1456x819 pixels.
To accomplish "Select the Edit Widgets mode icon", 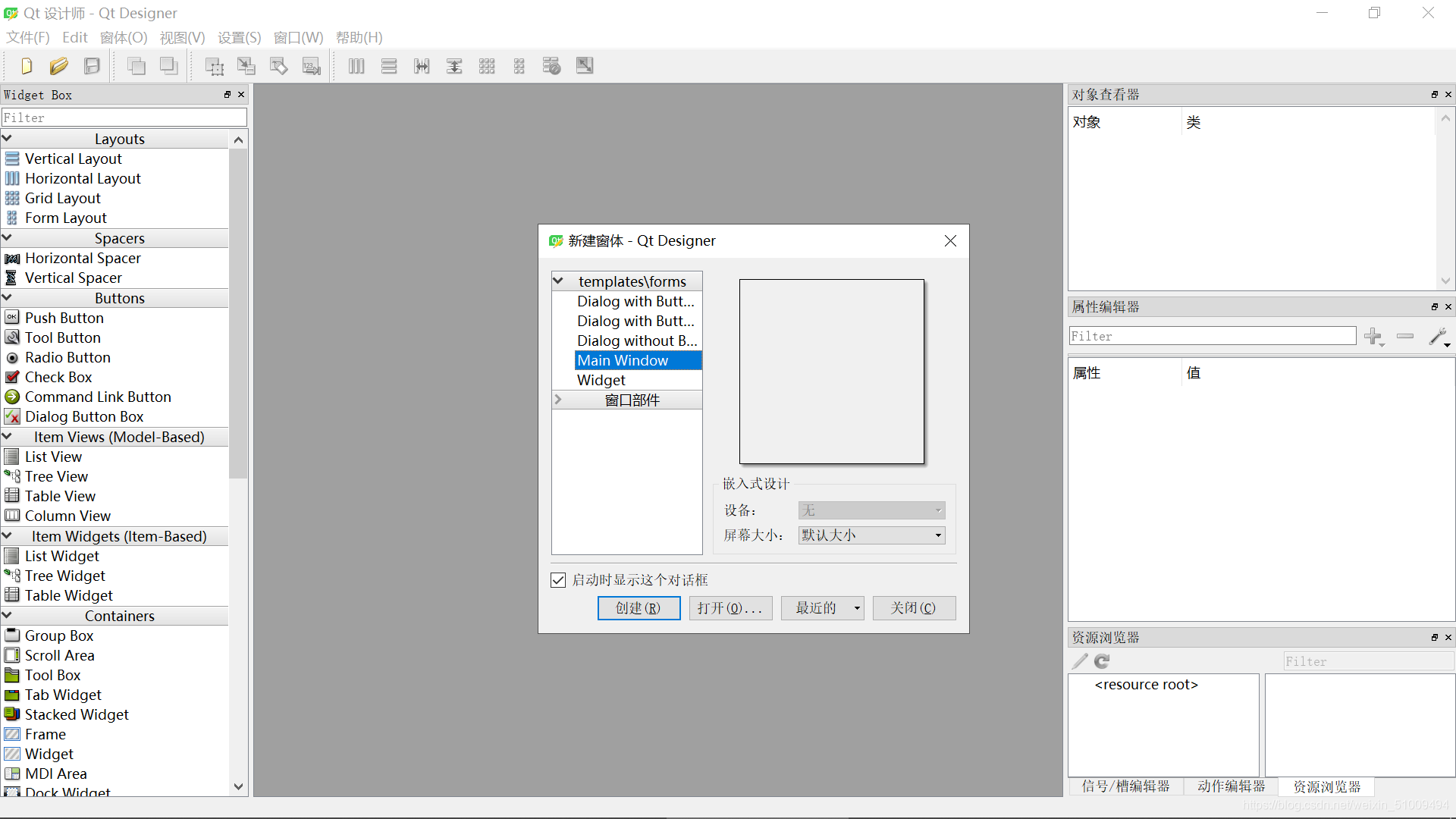I will tap(215, 66).
